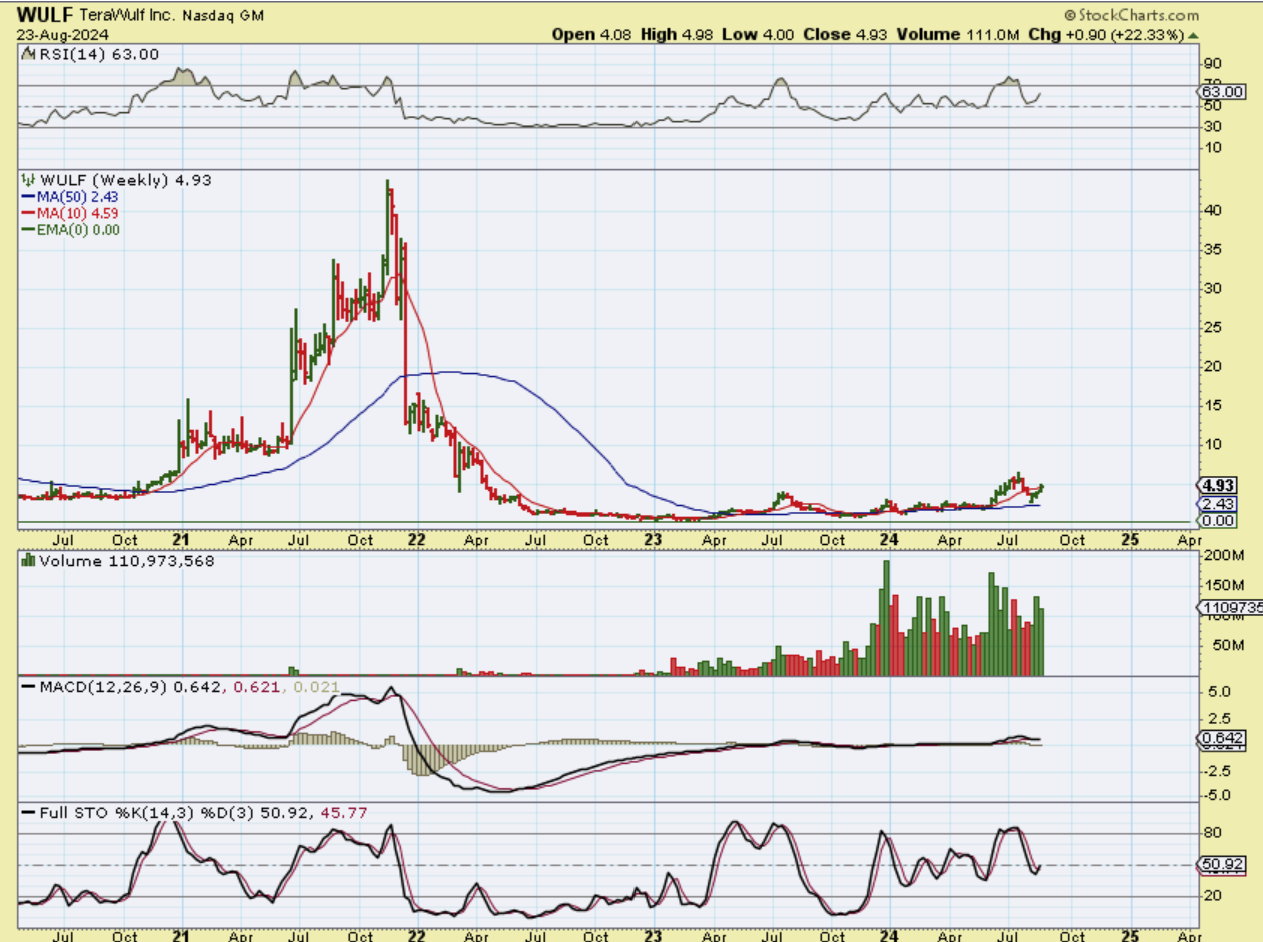1263x942 pixels.
Task: Open the StockCharts.com copyright link
Action: coord(1131,15)
